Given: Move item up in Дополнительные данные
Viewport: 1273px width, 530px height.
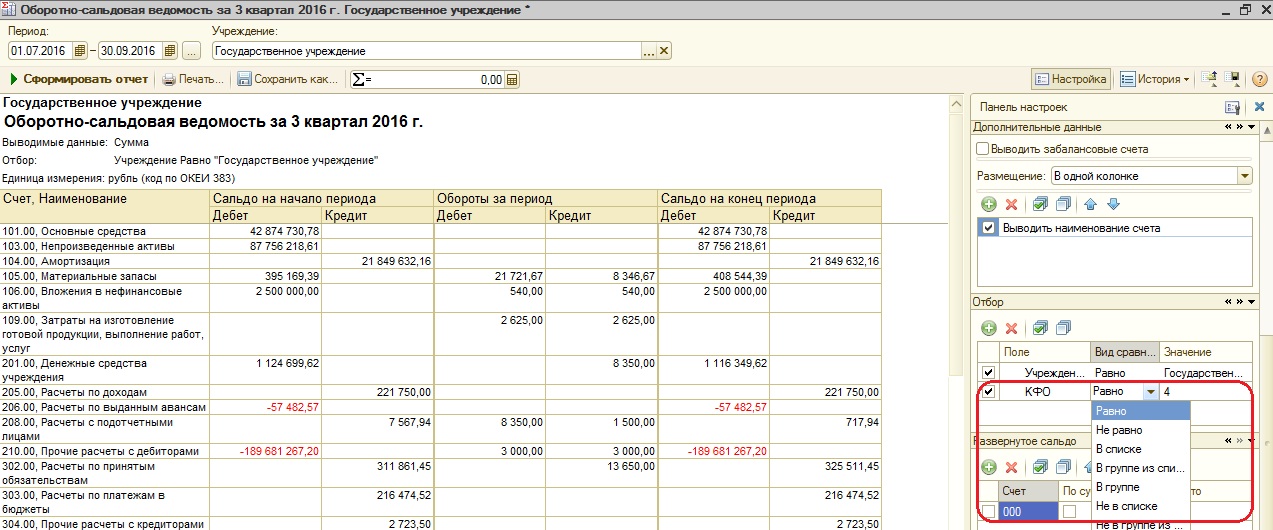Looking at the screenshot, I should (x=1091, y=204).
